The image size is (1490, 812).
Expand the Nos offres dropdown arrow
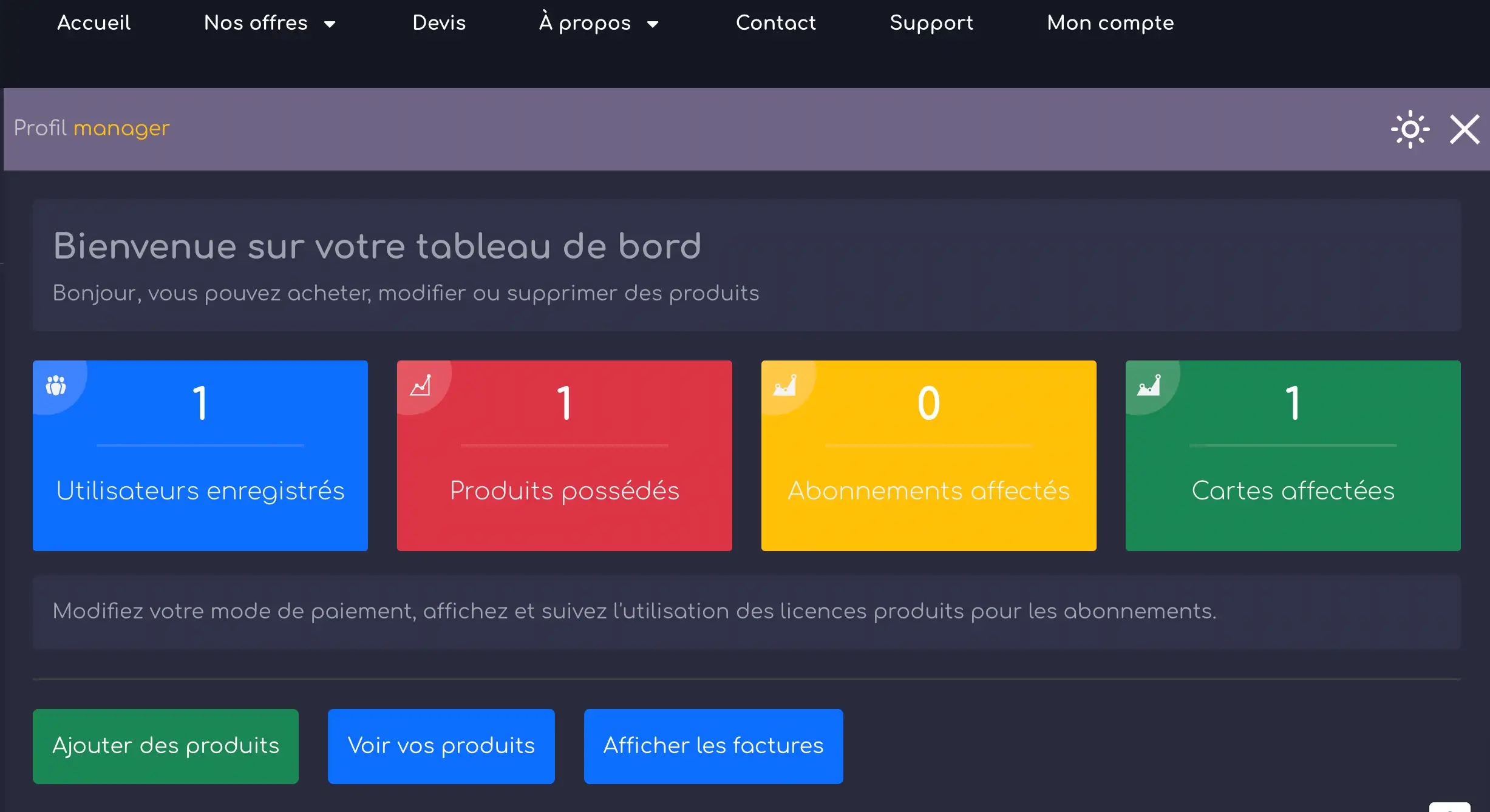330,24
